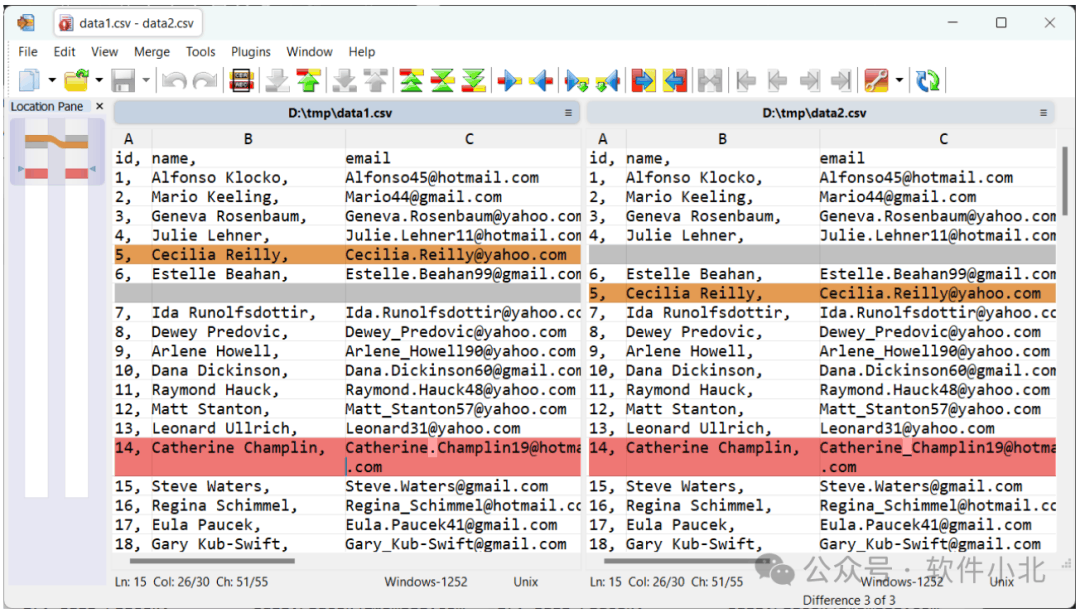Click the Redo arrow icon
Screen dimensions: 1080x613
pyautogui.click(x=205, y=81)
